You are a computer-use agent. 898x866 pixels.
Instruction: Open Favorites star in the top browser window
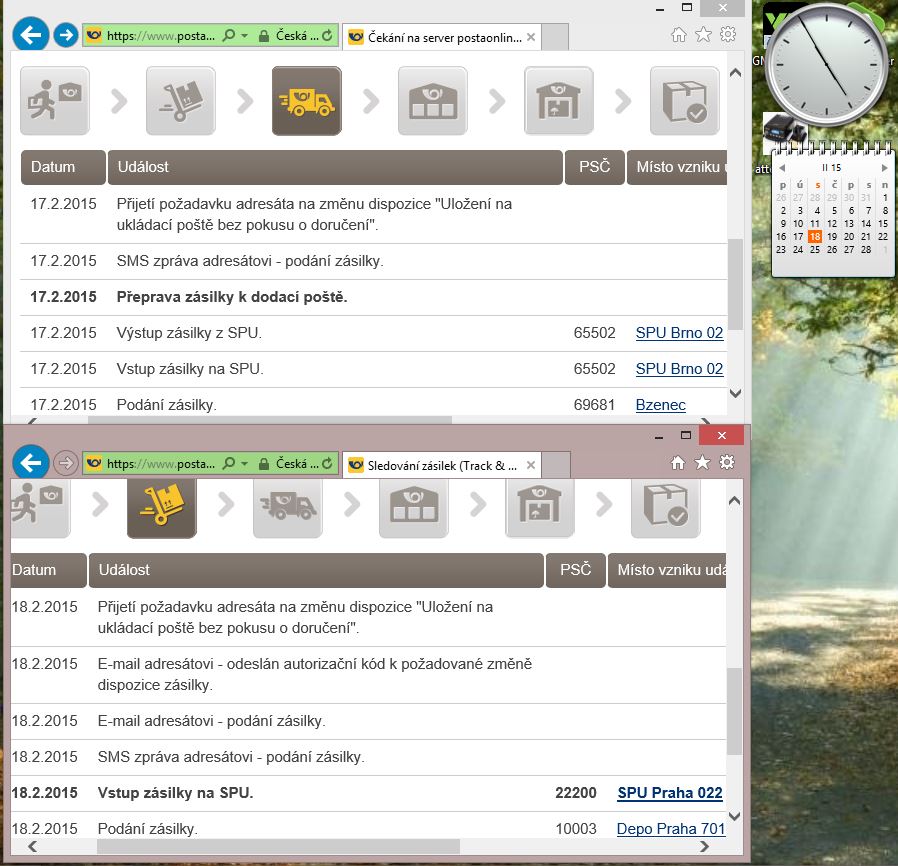(x=703, y=35)
